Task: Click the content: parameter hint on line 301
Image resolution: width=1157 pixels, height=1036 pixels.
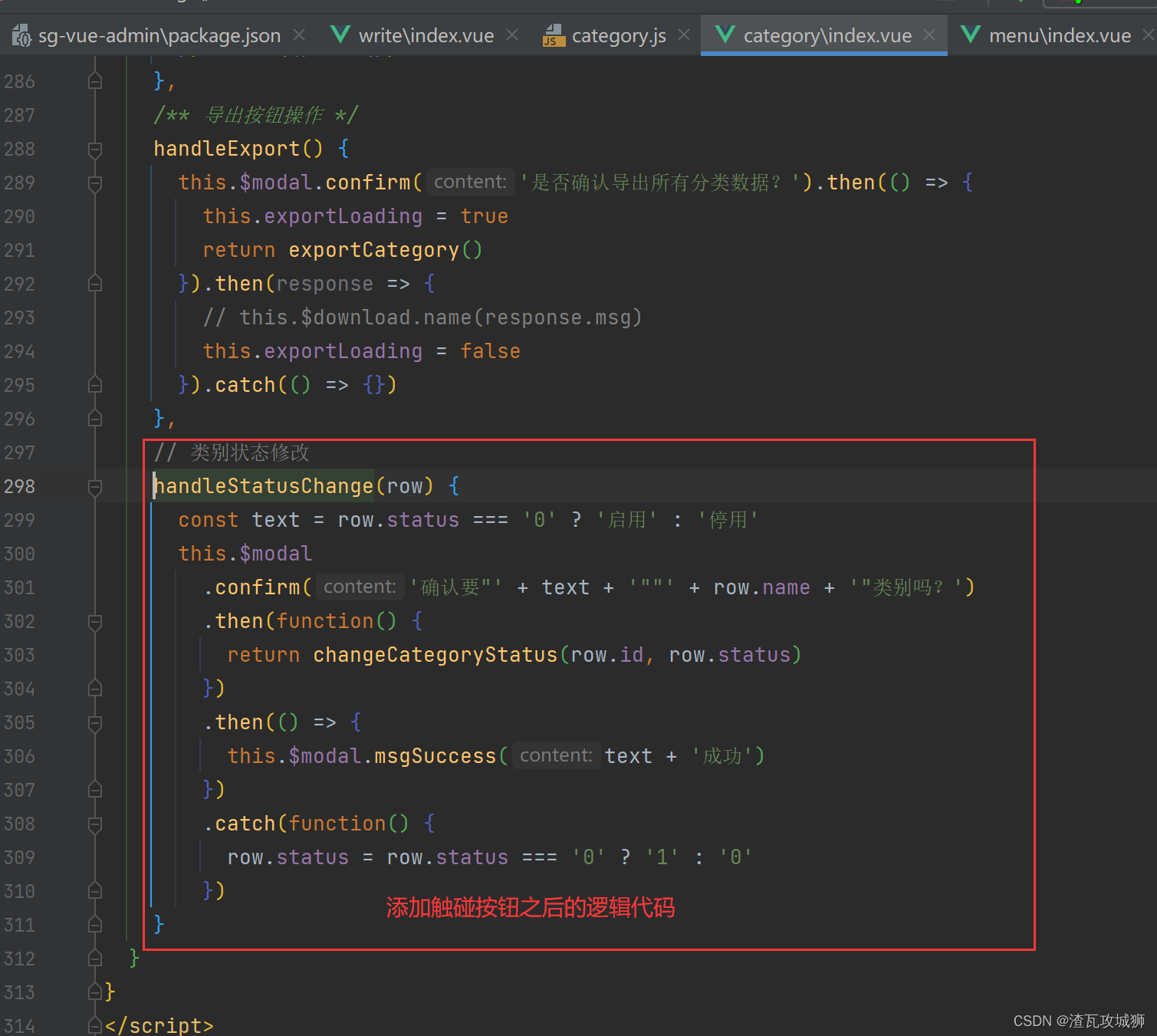Action: tap(360, 587)
